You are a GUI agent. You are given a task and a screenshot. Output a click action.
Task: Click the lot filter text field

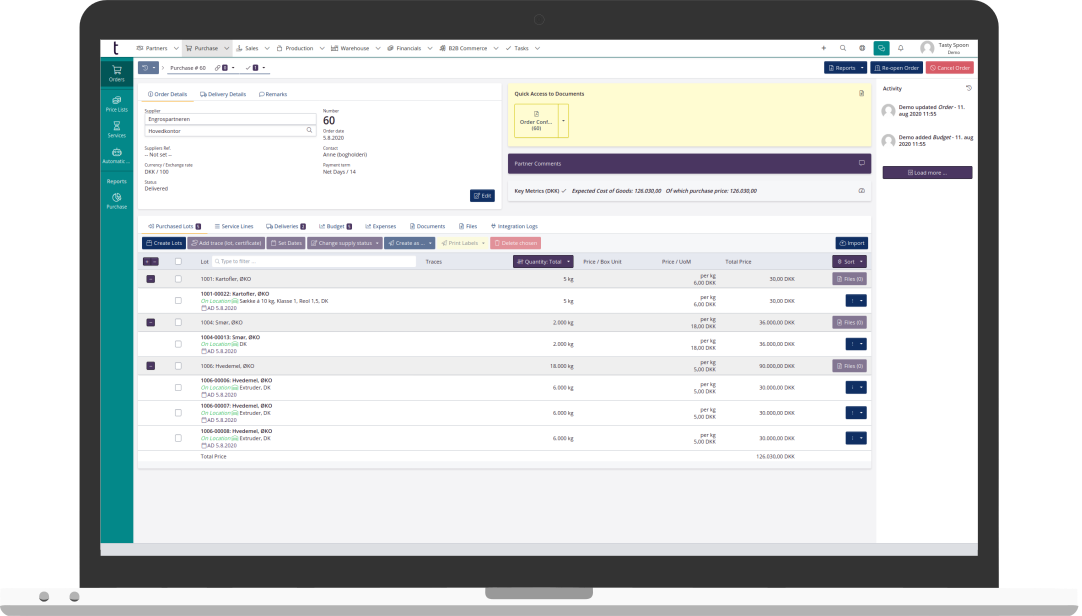click(313, 262)
